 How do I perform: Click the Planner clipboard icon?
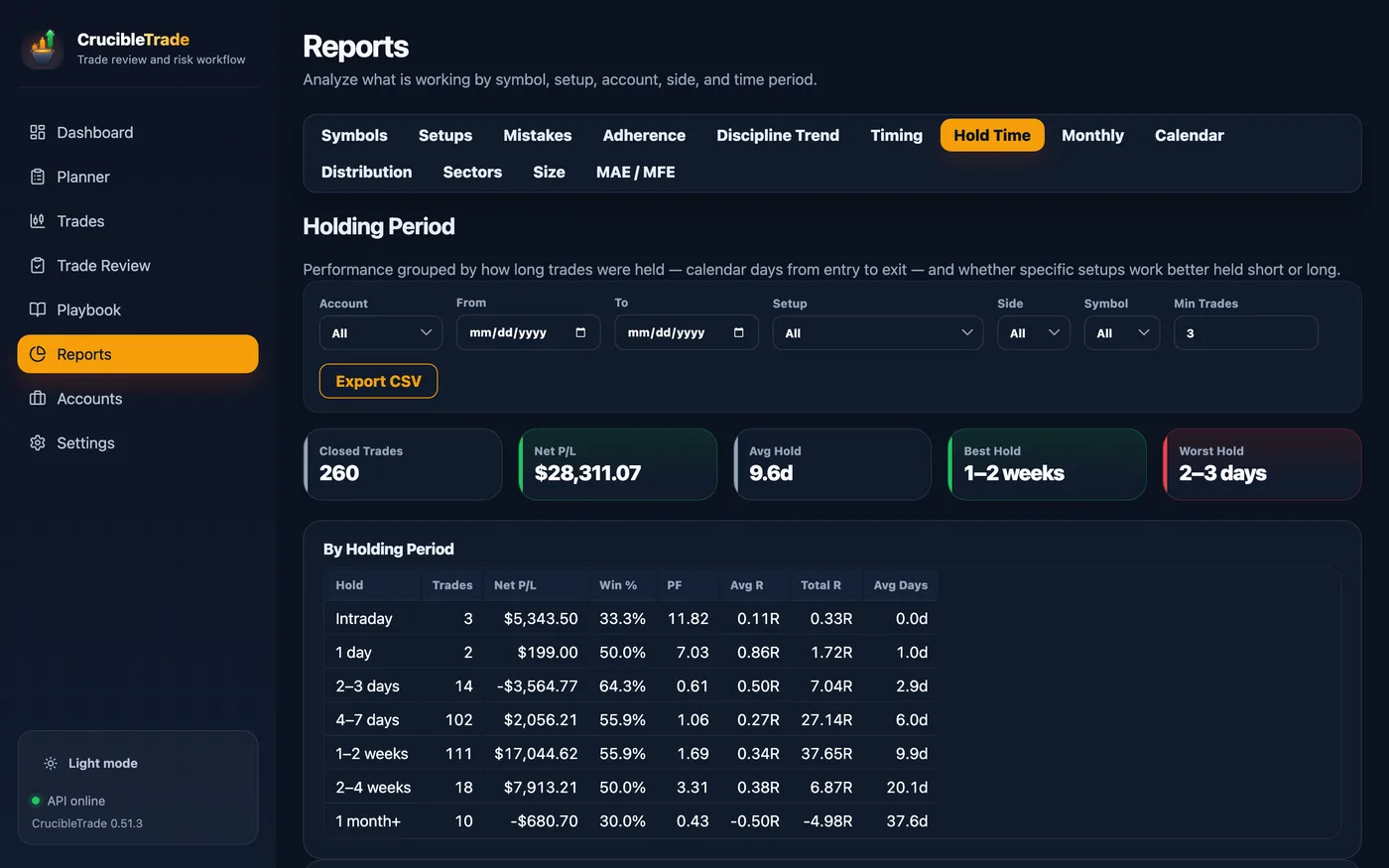pos(38,177)
